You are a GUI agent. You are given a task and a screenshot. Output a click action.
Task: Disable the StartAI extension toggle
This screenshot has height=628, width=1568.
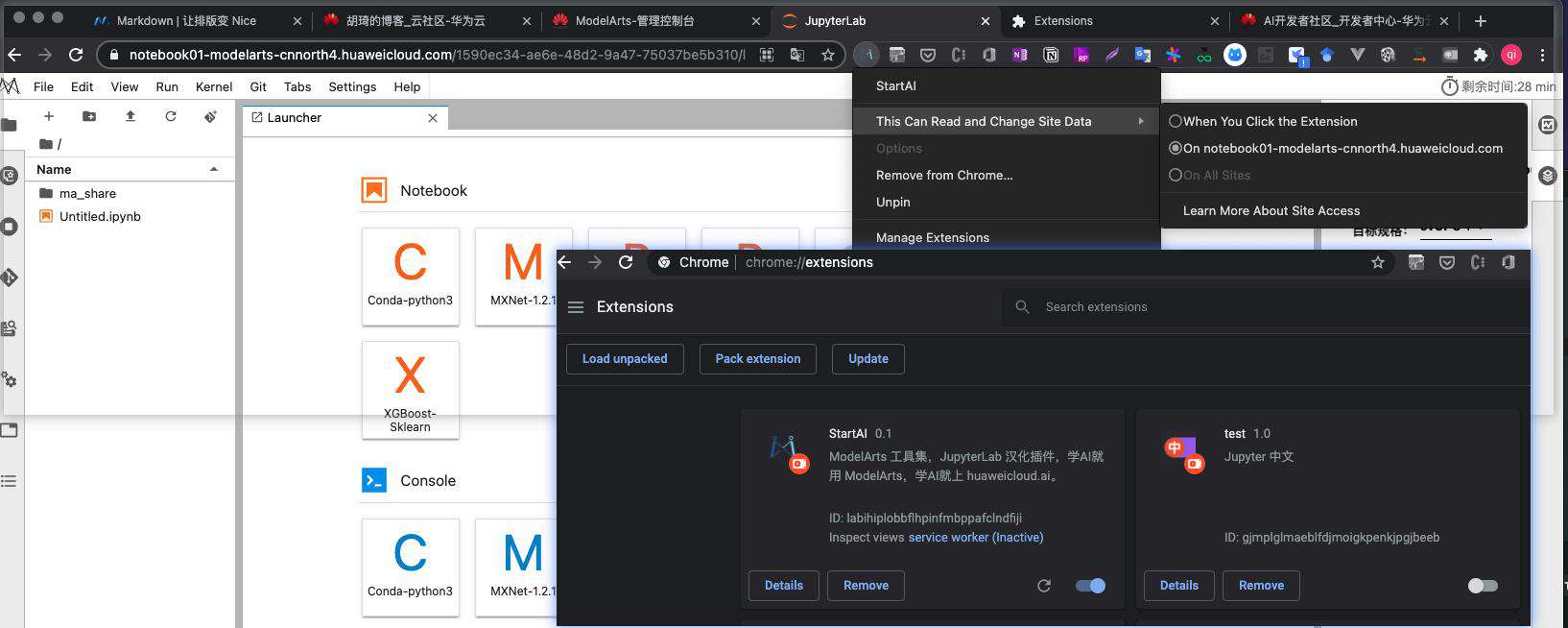click(1090, 585)
